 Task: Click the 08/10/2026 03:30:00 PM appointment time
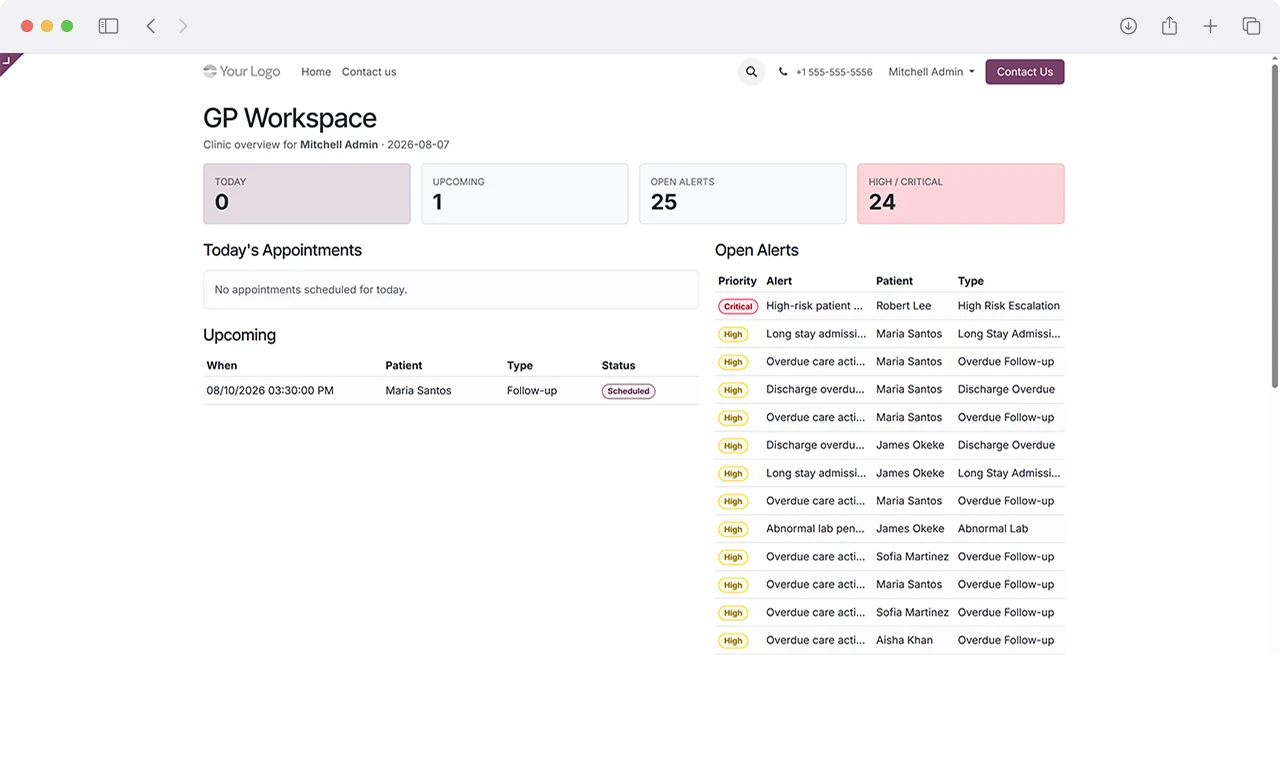[270, 391]
